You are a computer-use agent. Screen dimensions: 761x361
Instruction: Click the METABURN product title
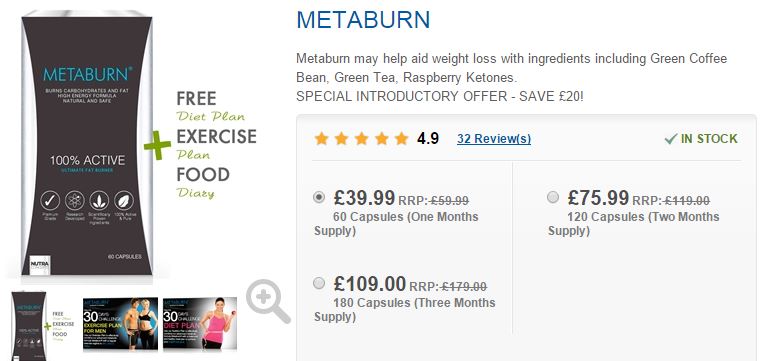click(x=363, y=20)
